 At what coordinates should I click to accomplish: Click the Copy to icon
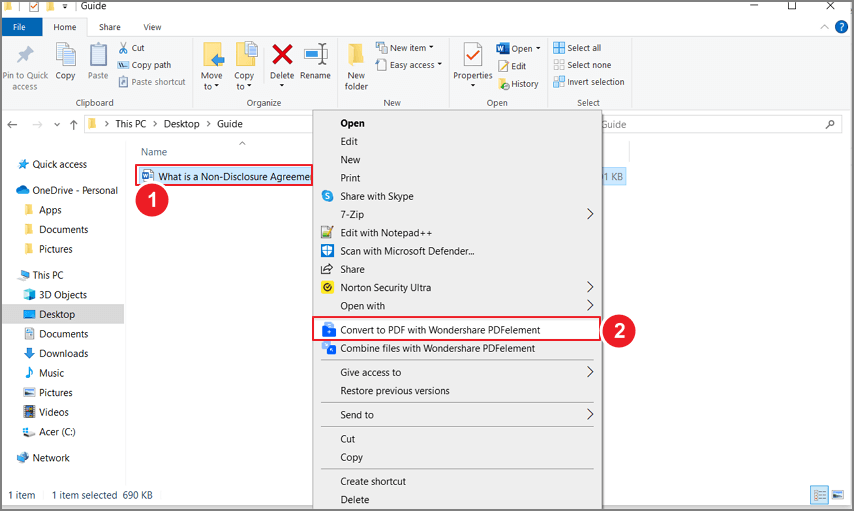pyautogui.click(x=246, y=54)
